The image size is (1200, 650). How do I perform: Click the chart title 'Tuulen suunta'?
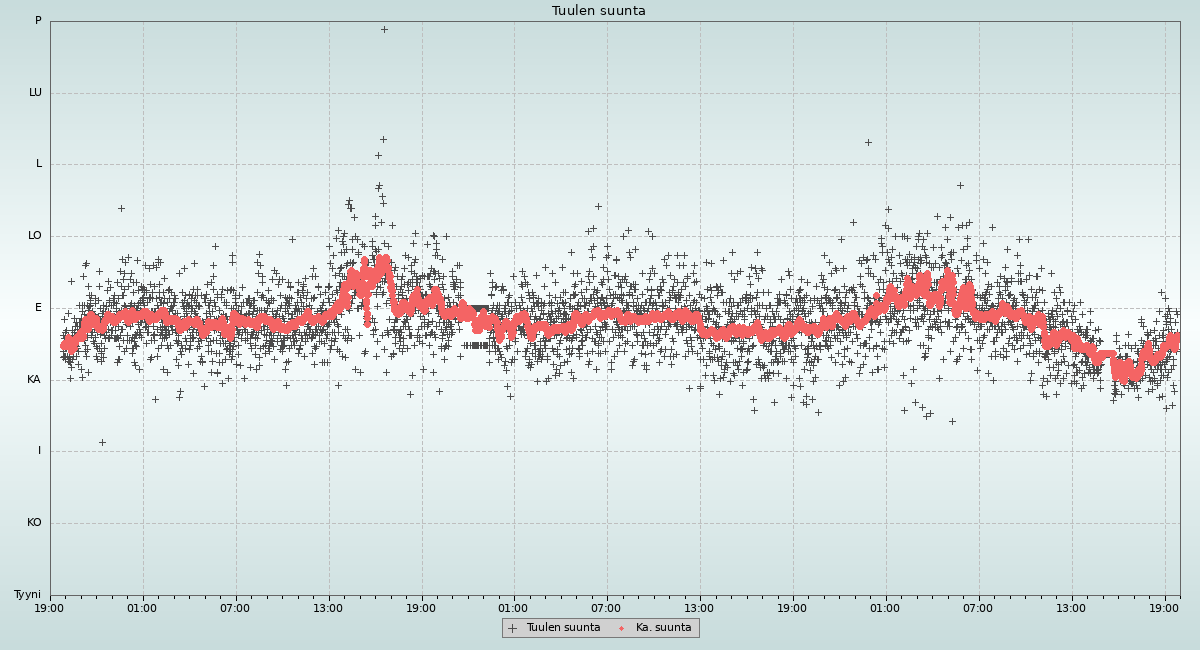(599, 11)
